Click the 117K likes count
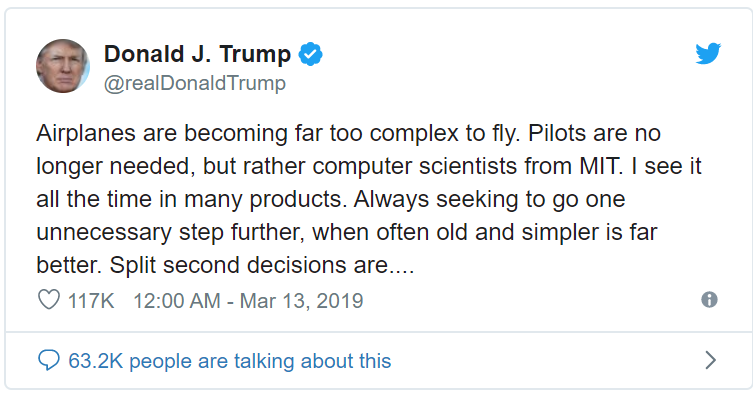This screenshot has width=753, height=393. click(91, 301)
